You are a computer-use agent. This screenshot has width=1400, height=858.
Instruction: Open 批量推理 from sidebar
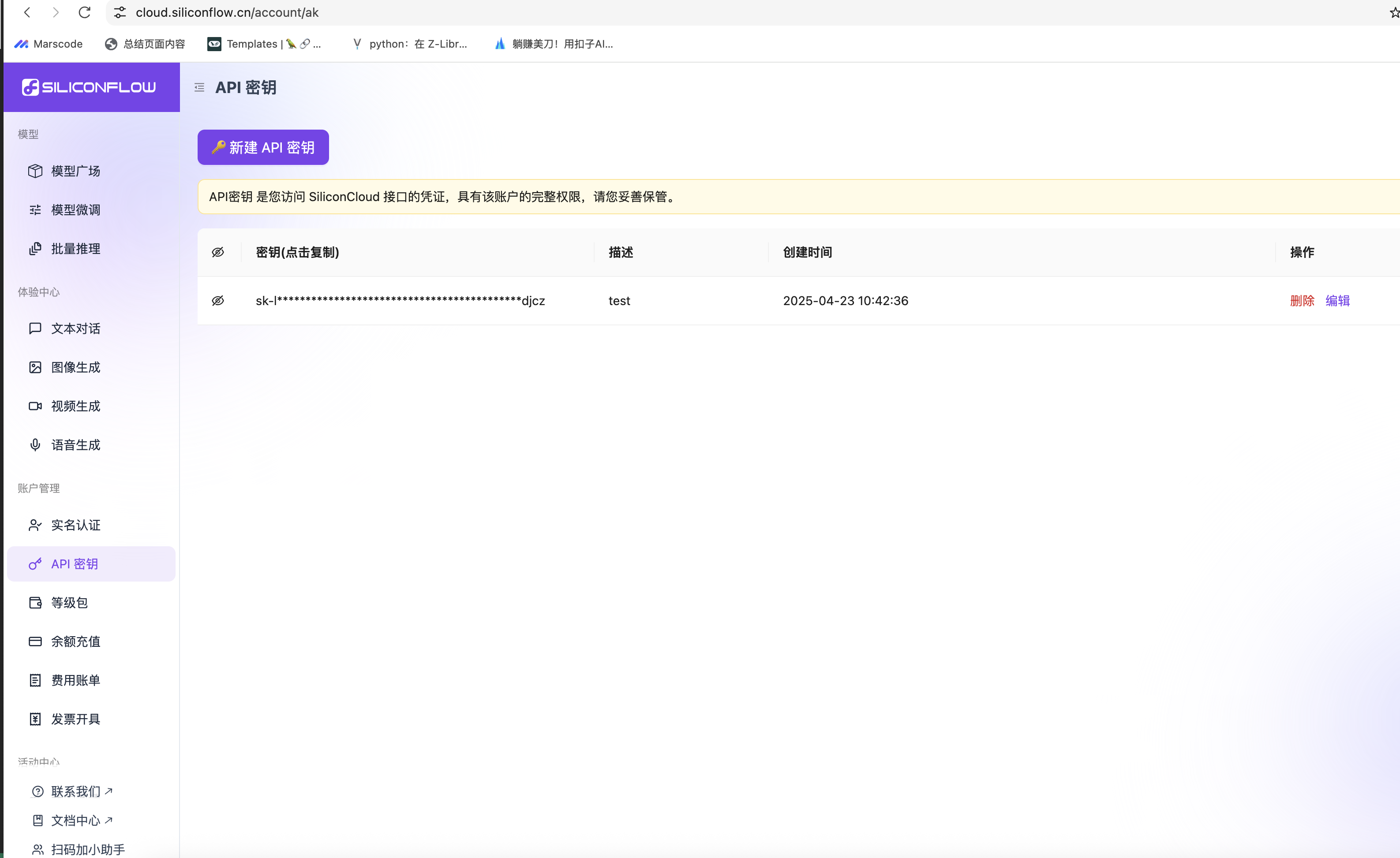point(75,249)
